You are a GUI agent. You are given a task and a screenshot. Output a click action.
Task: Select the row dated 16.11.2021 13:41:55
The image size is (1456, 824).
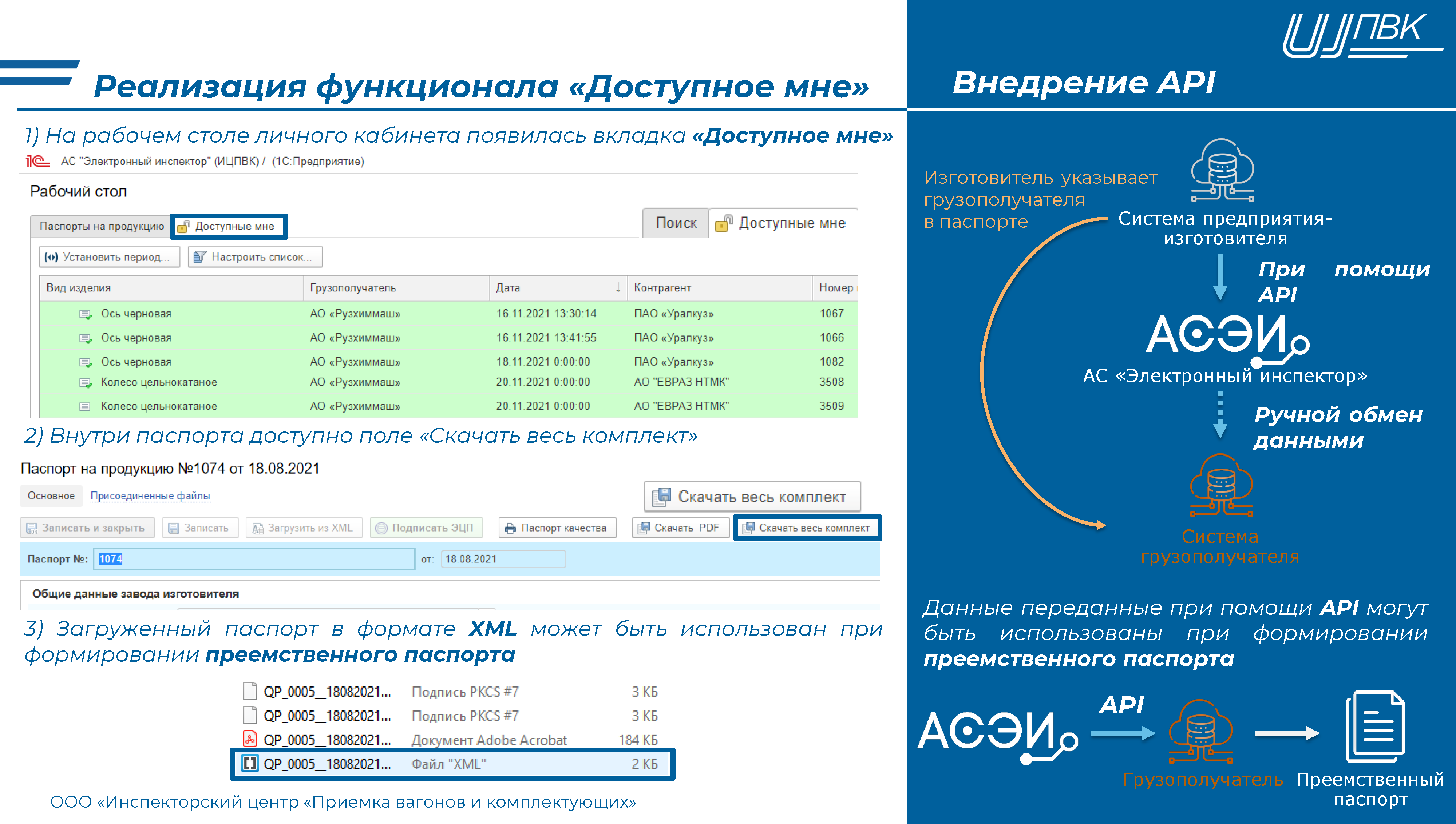click(449, 338)
